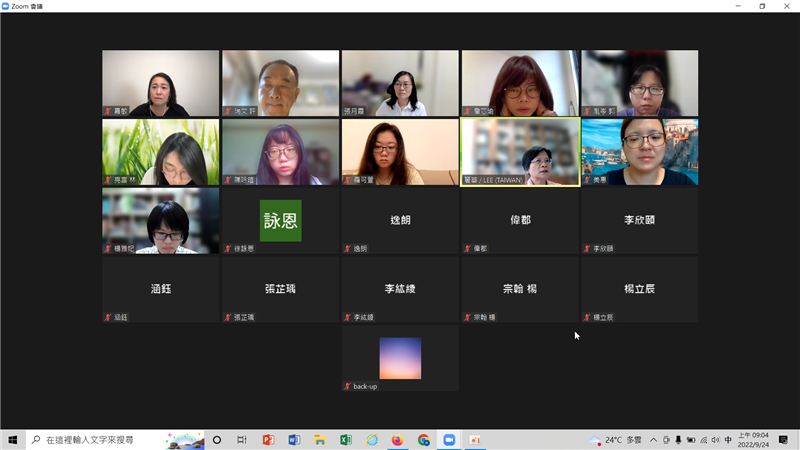The width and height of the screenshot is (800, 450).
Task: Open PowerPoint from the taskbar
Action: 268,440
